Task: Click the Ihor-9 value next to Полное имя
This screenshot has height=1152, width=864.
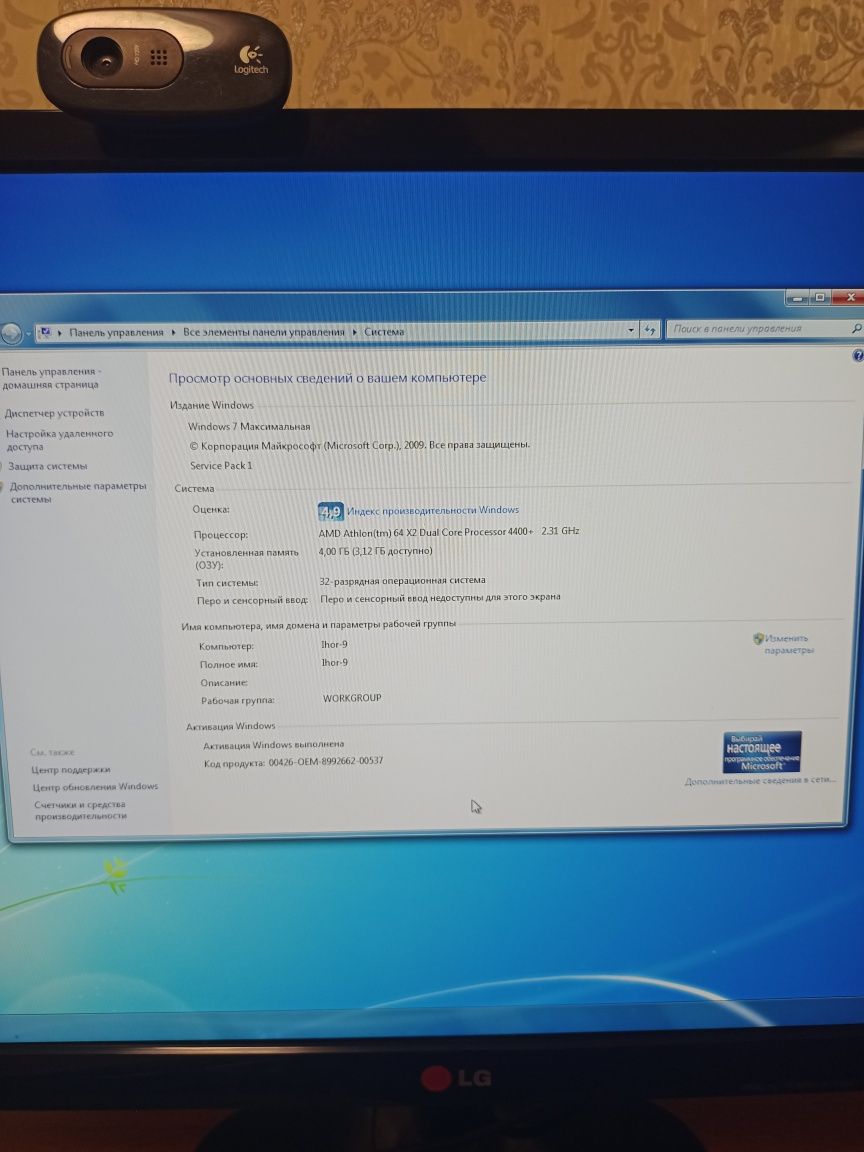Action: (x=334, y=663)
